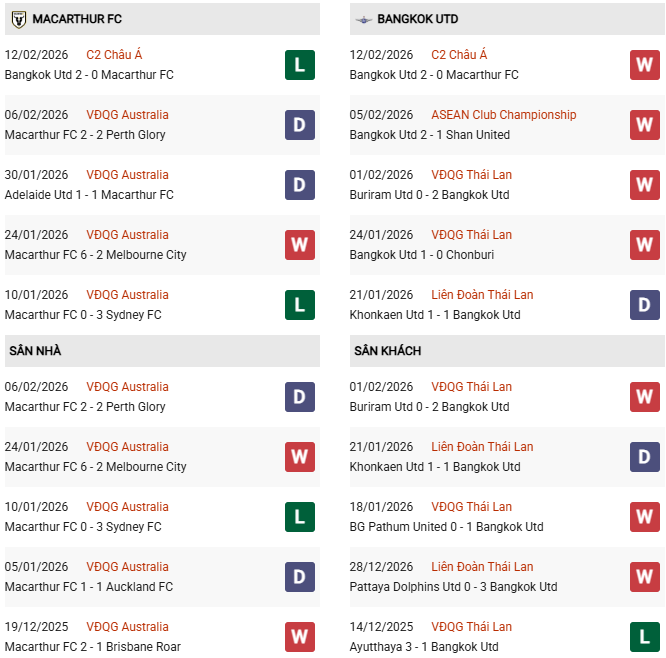Click the W badge for Brisbane Roar match
Viewport: 666px width, 658px height.
300,637
